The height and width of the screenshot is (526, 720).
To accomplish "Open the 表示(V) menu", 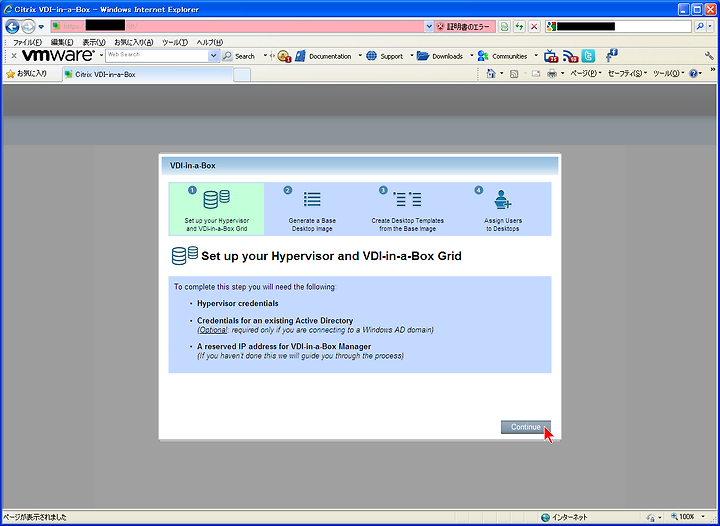I will [94, 42].
